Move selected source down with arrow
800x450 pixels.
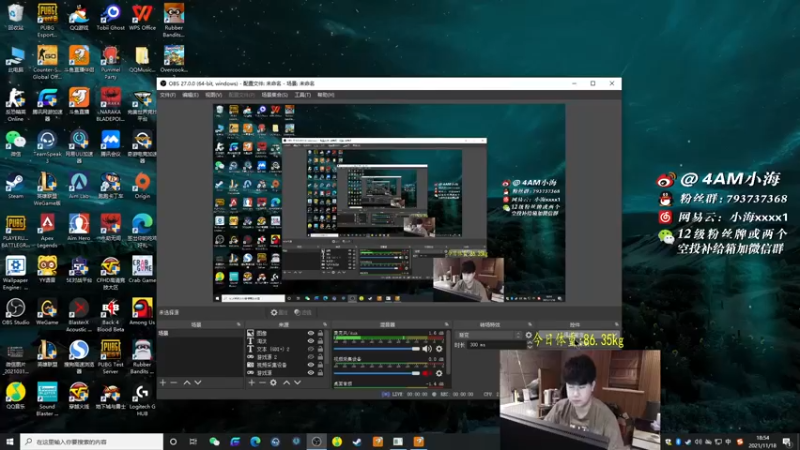coord(297,383)
